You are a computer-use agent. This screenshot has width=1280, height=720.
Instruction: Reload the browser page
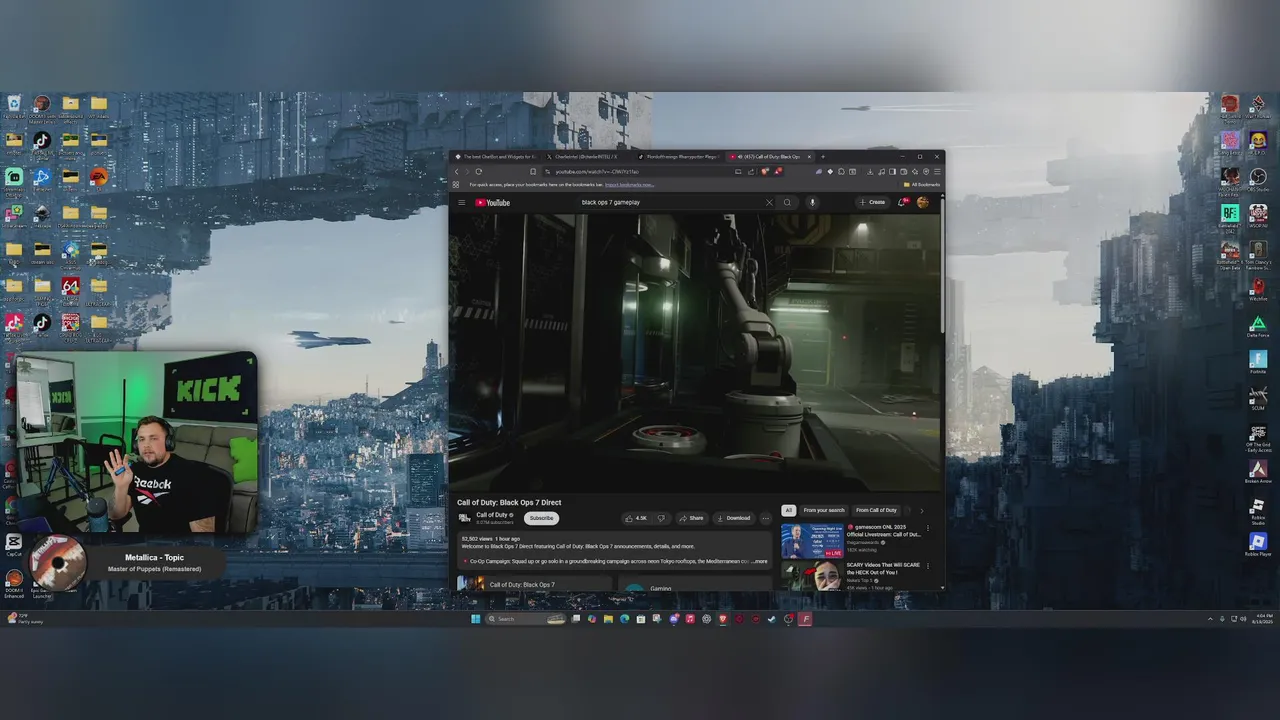(478, 171)
